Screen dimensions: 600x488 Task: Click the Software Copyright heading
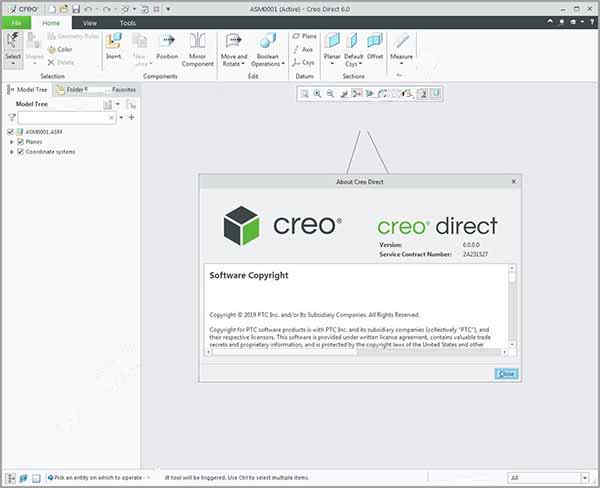click(249, 275)
